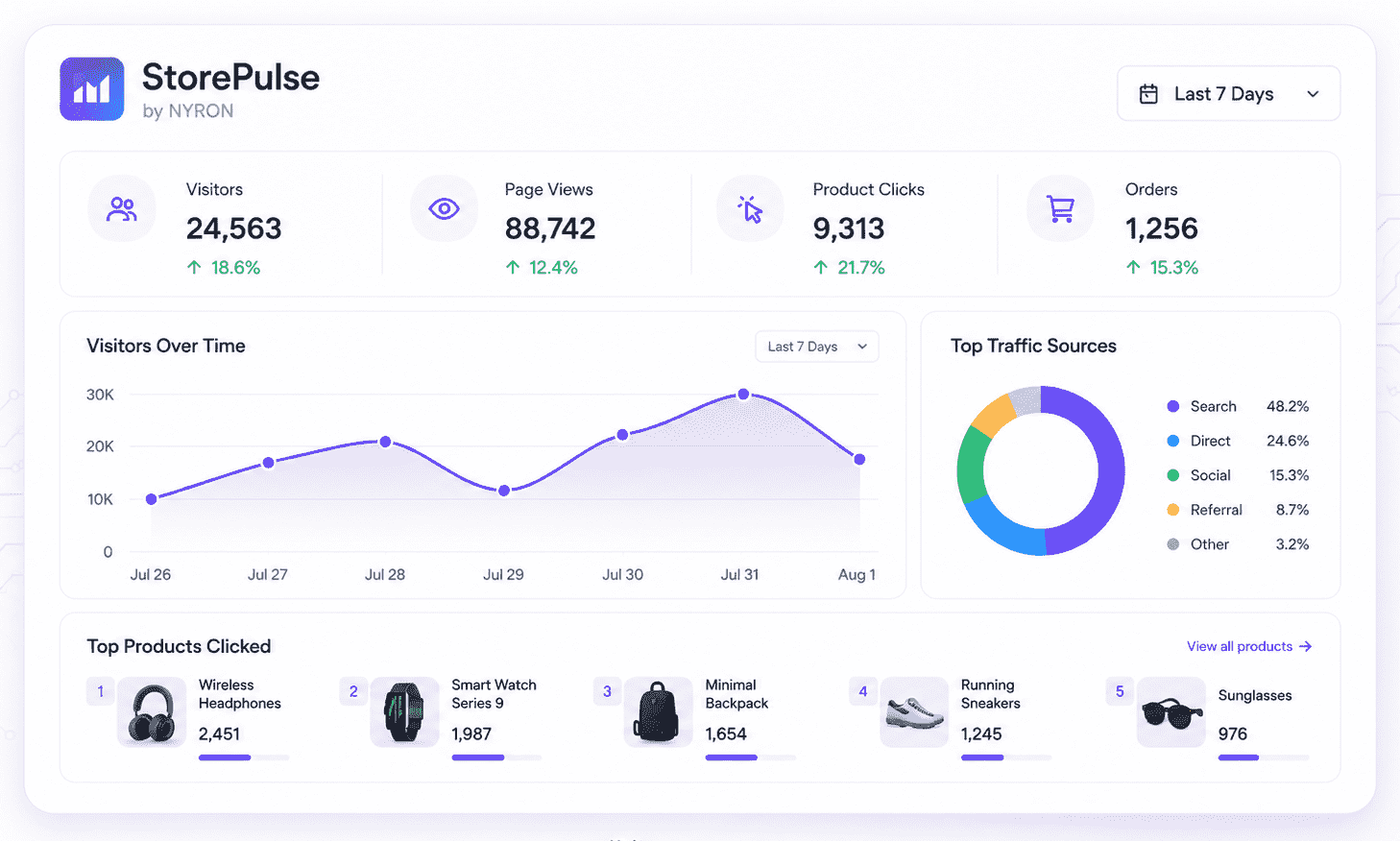Screen dimensions: 1400x841
Task: Open the View all products link
Action: tap(1249, 646)
